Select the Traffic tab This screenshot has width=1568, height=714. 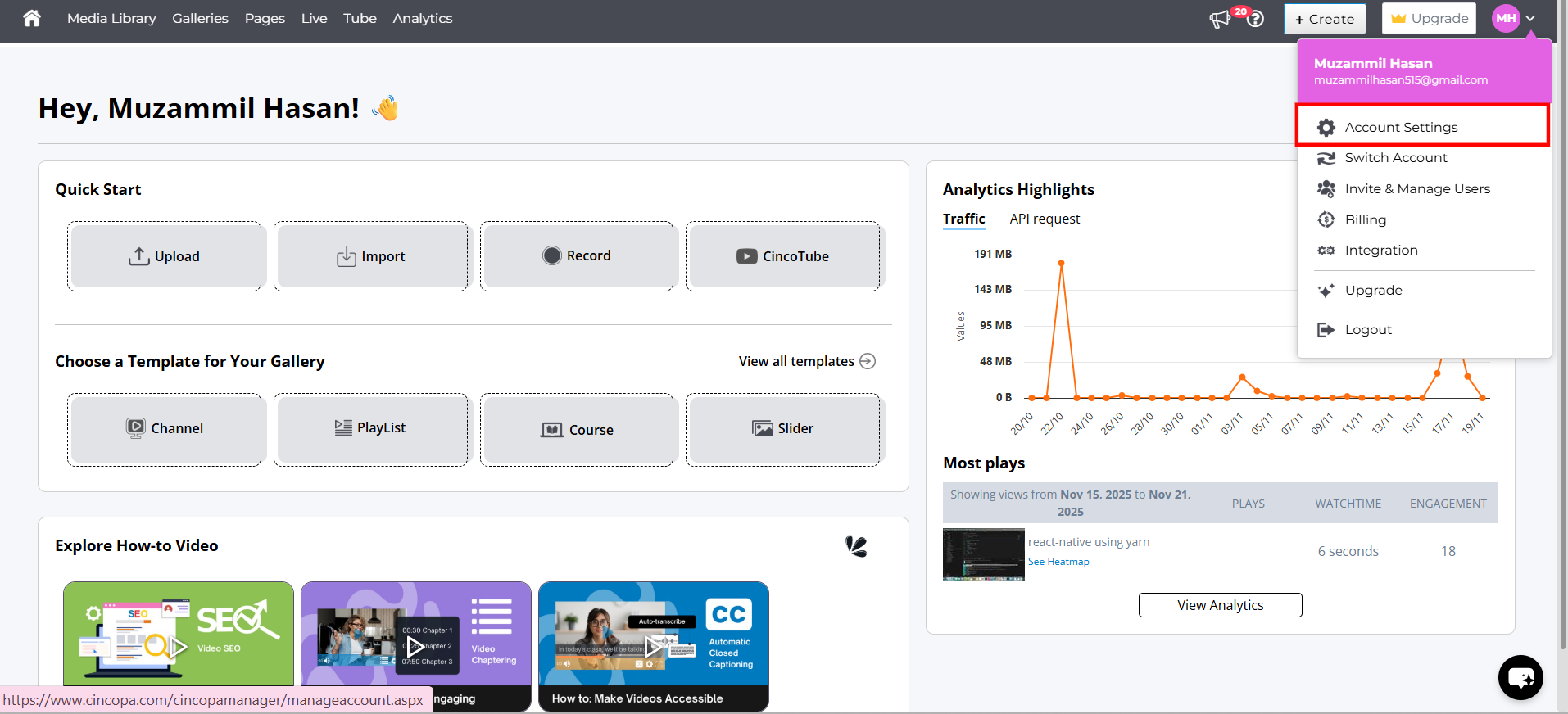point(963,219)
